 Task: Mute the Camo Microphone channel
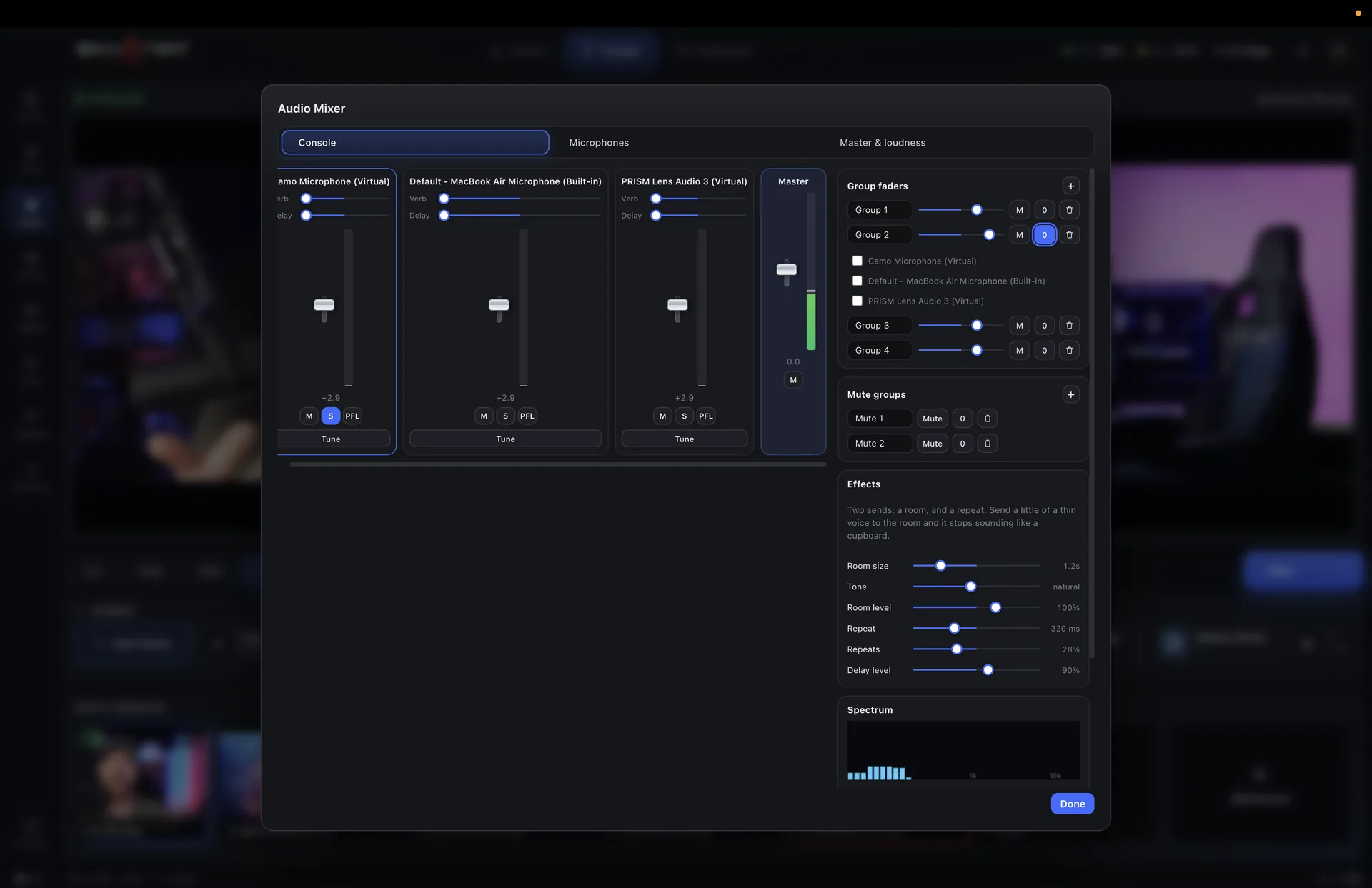(x=309, y=416)
